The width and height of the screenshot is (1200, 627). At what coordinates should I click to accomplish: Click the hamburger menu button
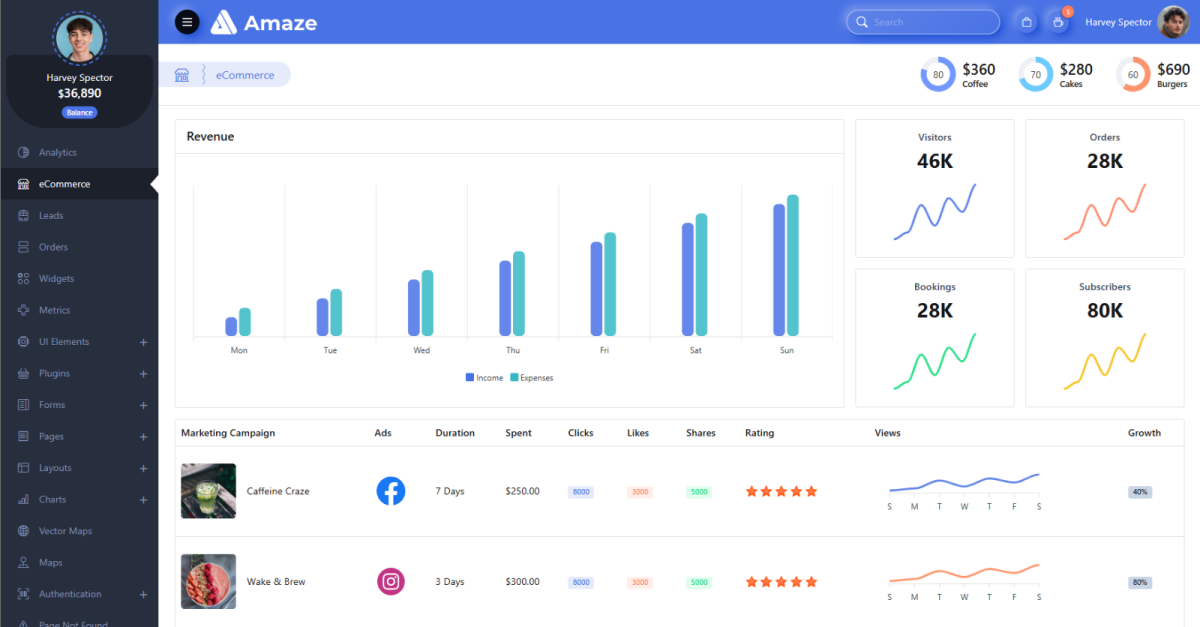(x=187, y=22)
